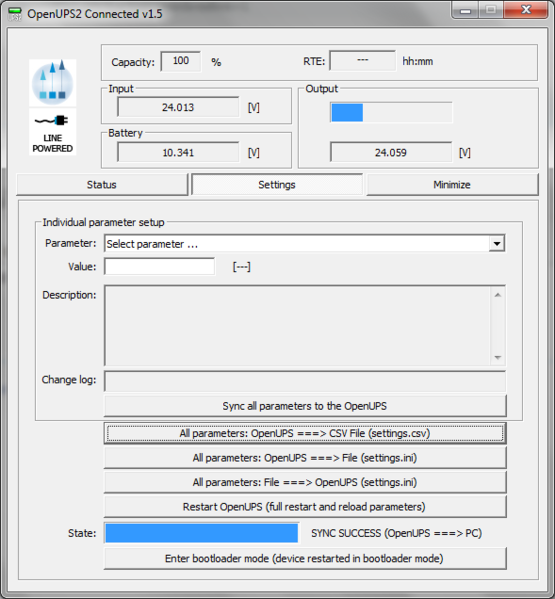
Task: Load all parameters File to OpenUPS settings.ini
Action: click(305, 482)
